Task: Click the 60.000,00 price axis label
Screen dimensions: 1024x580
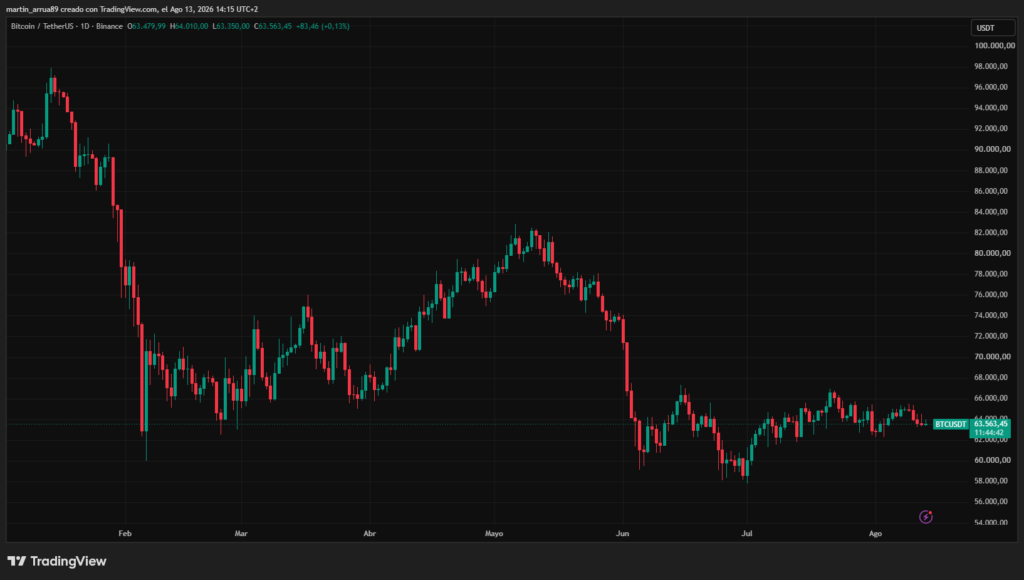Action: (x=991, y=460)
